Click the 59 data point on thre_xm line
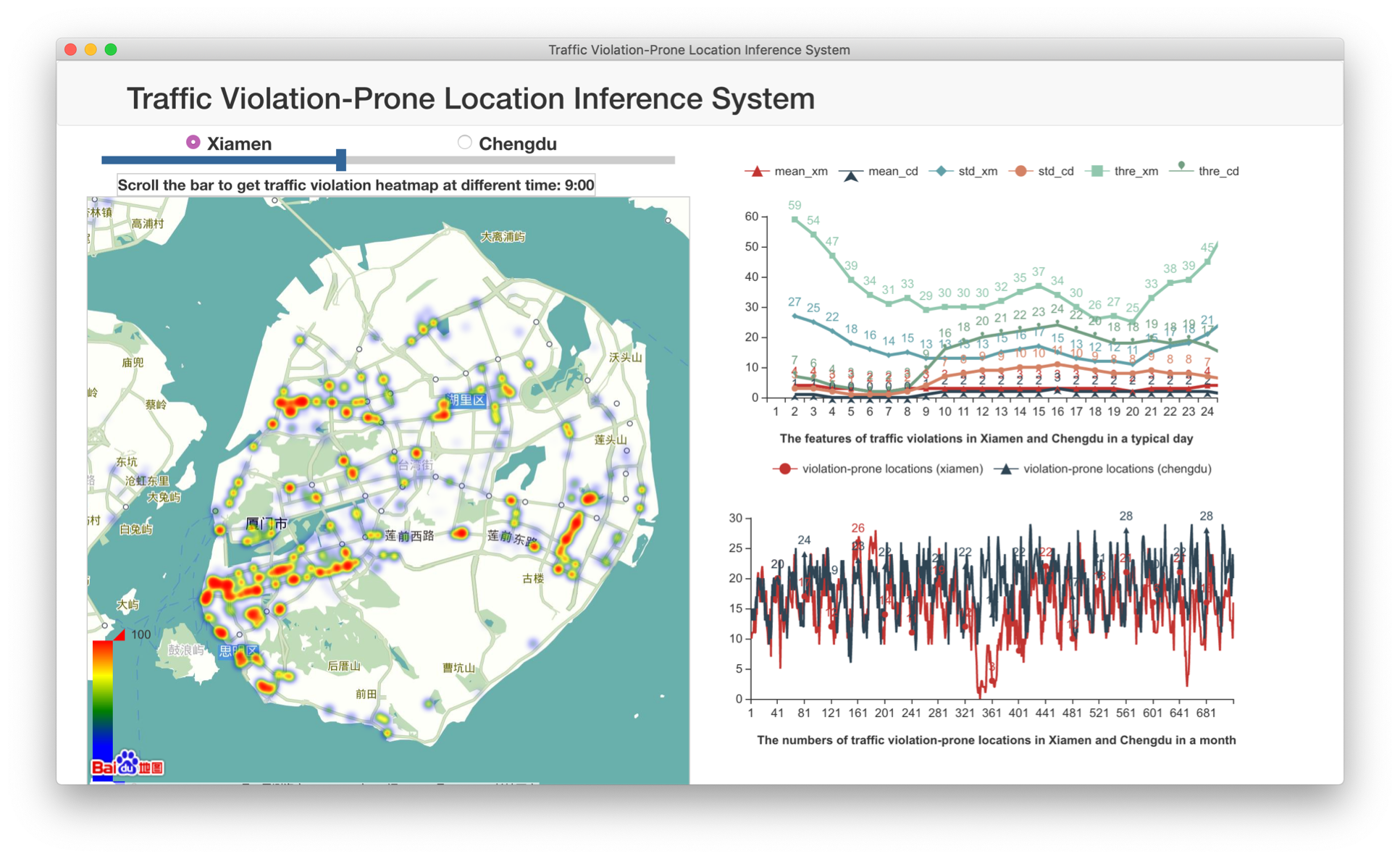This screenshot has width=1400, height=859. [795, 219]
